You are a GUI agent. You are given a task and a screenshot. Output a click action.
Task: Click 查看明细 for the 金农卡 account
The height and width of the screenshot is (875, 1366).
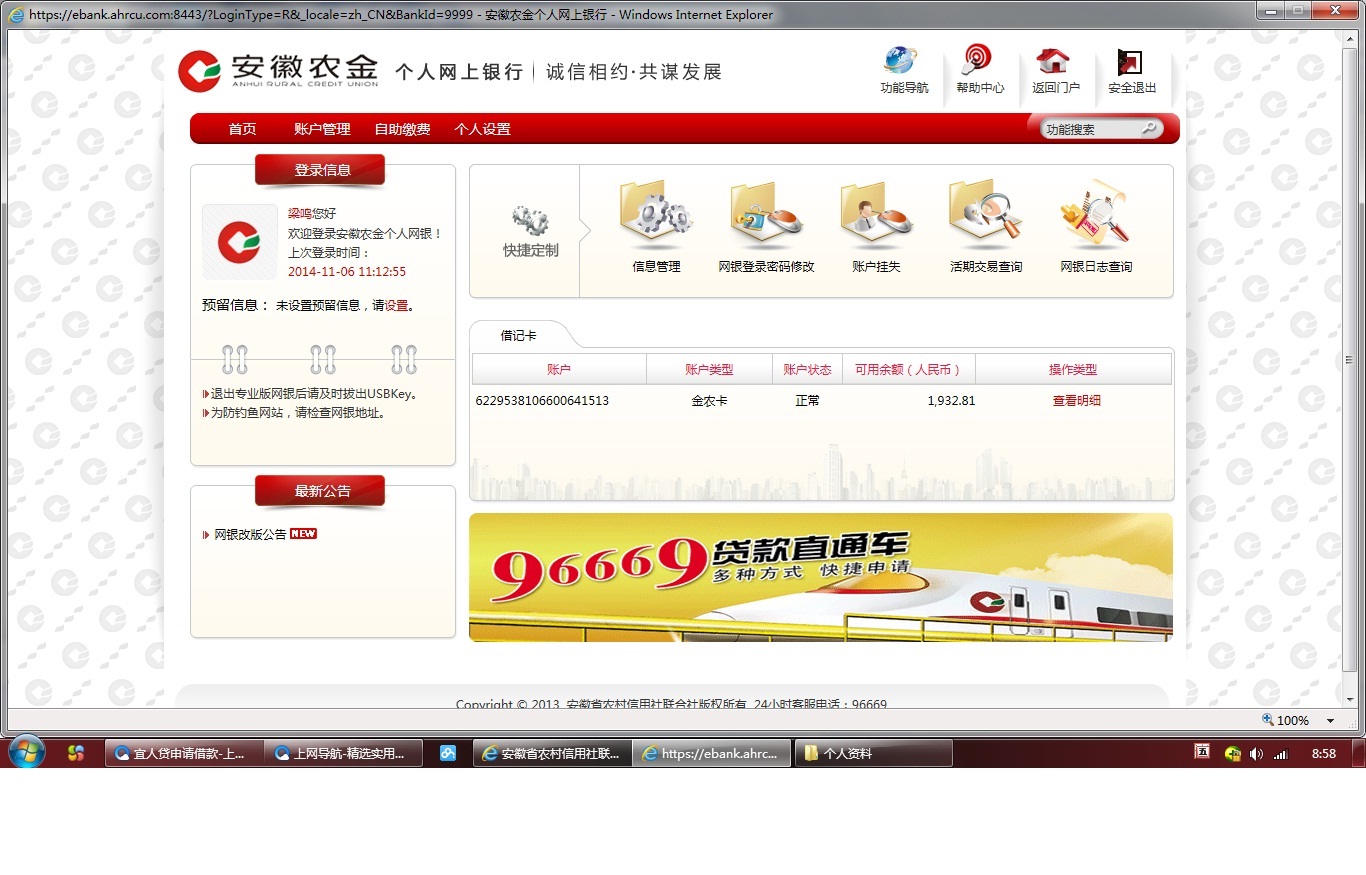click(x=1076, y=401)
